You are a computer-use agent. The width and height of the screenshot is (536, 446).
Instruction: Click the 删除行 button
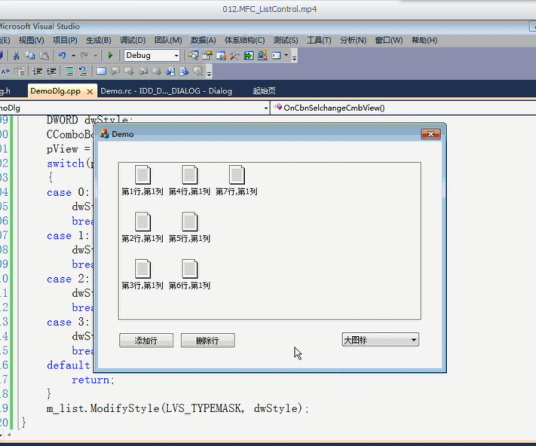207,340
